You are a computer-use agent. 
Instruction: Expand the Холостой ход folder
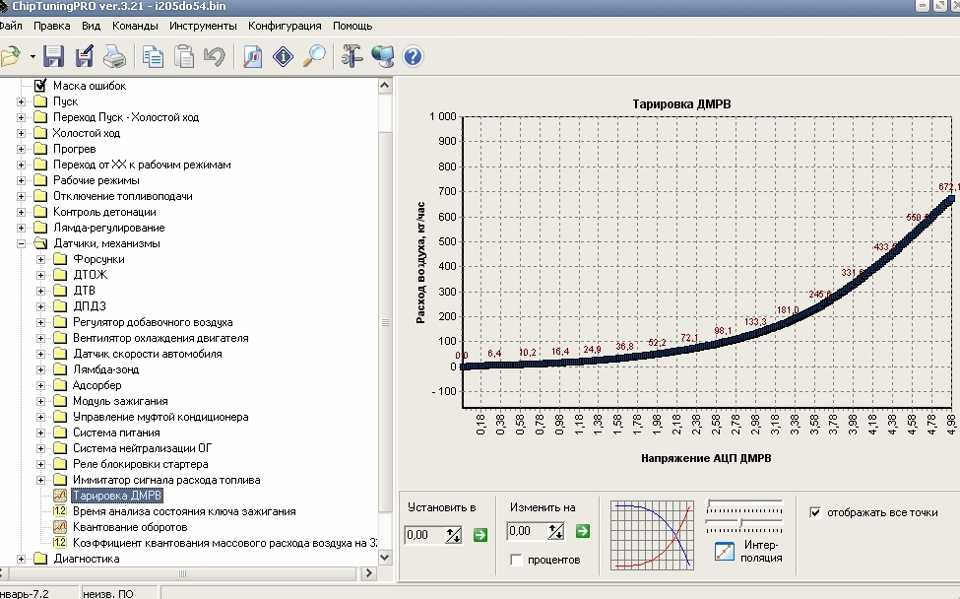tap(21, 133)
